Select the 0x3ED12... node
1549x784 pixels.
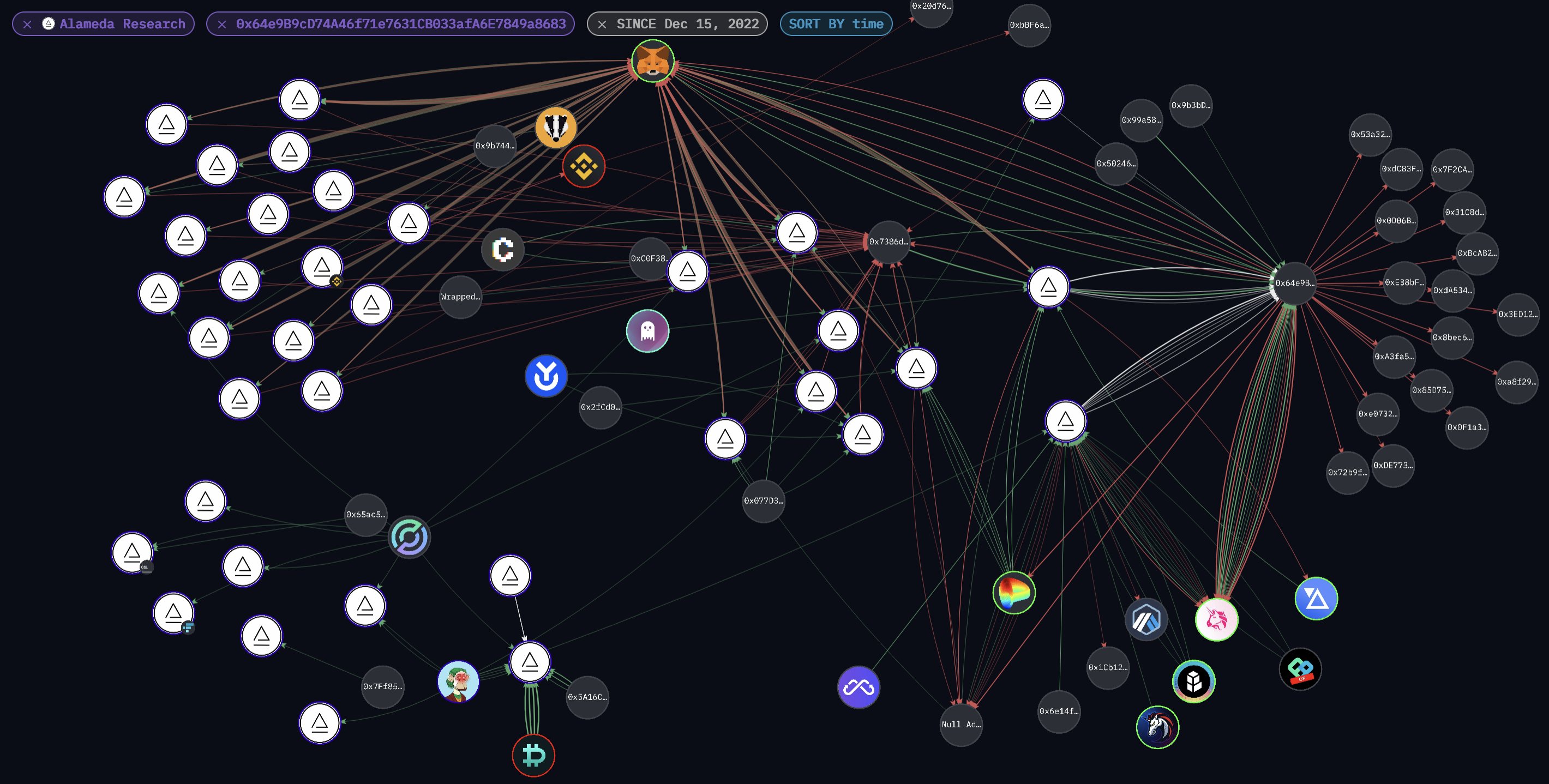coord(1518,315)
